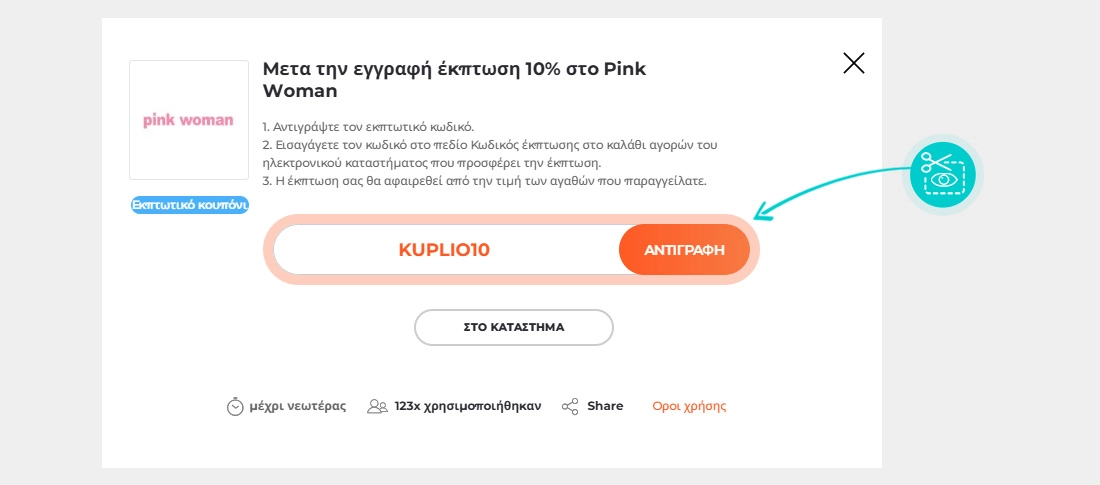Click the teal scissors coupon icon
Viewport: 1100px width, 485px height.
point(942,174)
